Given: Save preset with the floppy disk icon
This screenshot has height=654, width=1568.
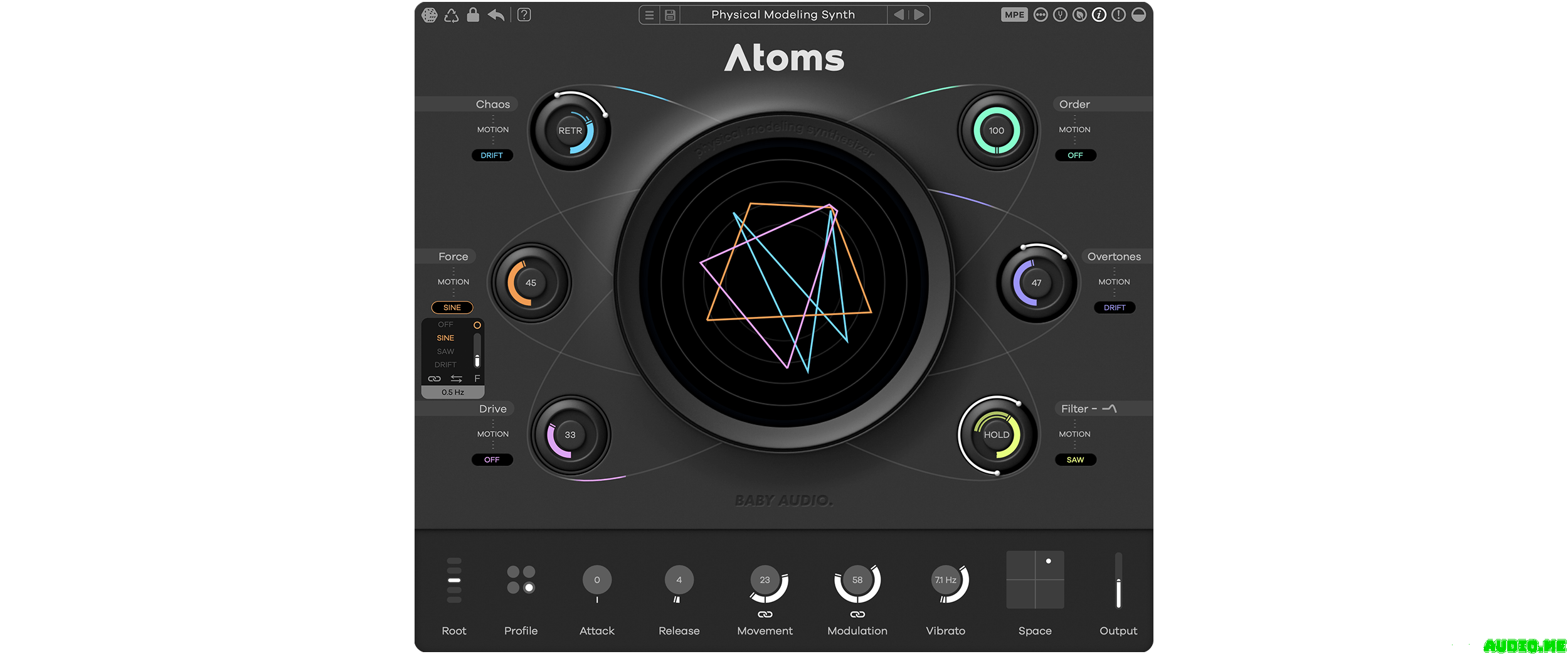Looking at the screenshot, I should 670,15.
